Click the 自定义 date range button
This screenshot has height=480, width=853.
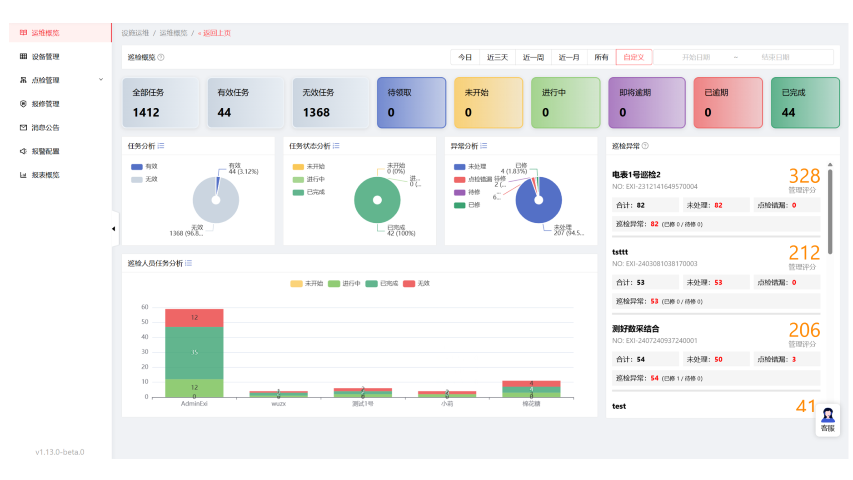[x=634, y=57]
